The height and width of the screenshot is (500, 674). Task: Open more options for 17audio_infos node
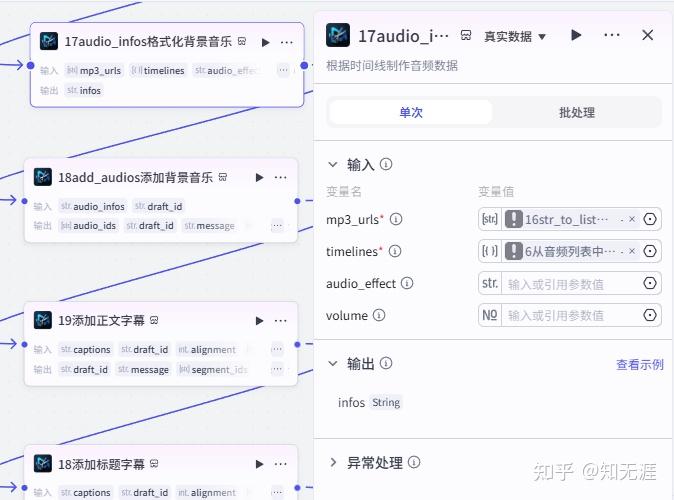[x=286, y=42]
